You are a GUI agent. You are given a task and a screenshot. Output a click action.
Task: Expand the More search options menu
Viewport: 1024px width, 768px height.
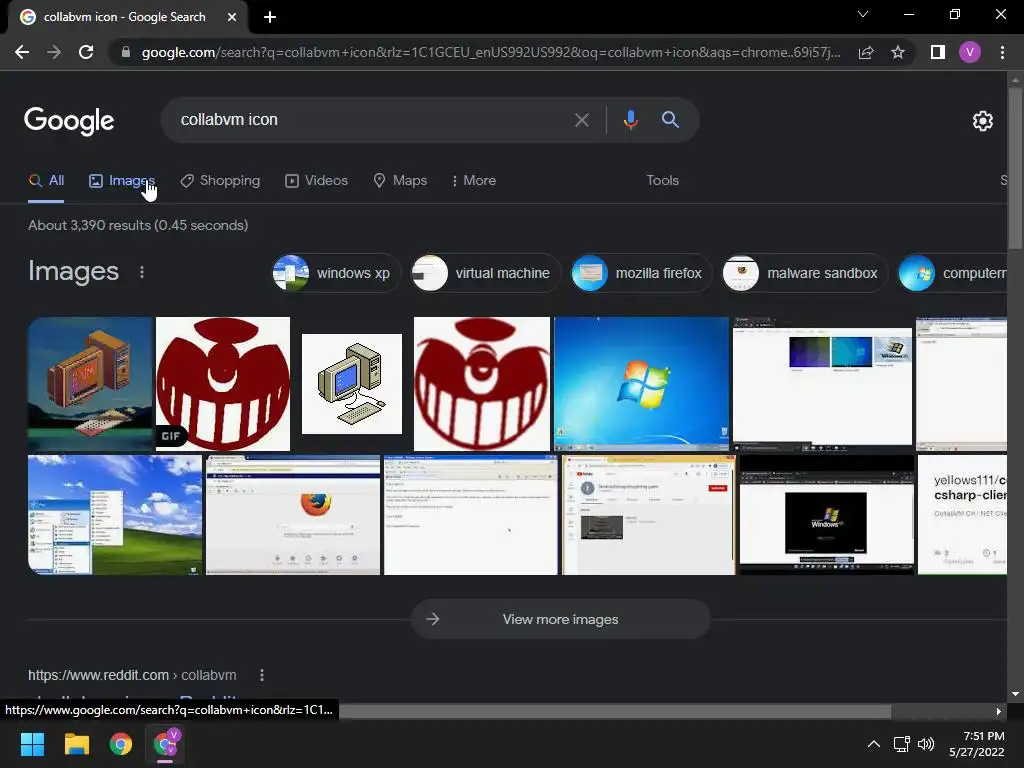coord(473,180)
